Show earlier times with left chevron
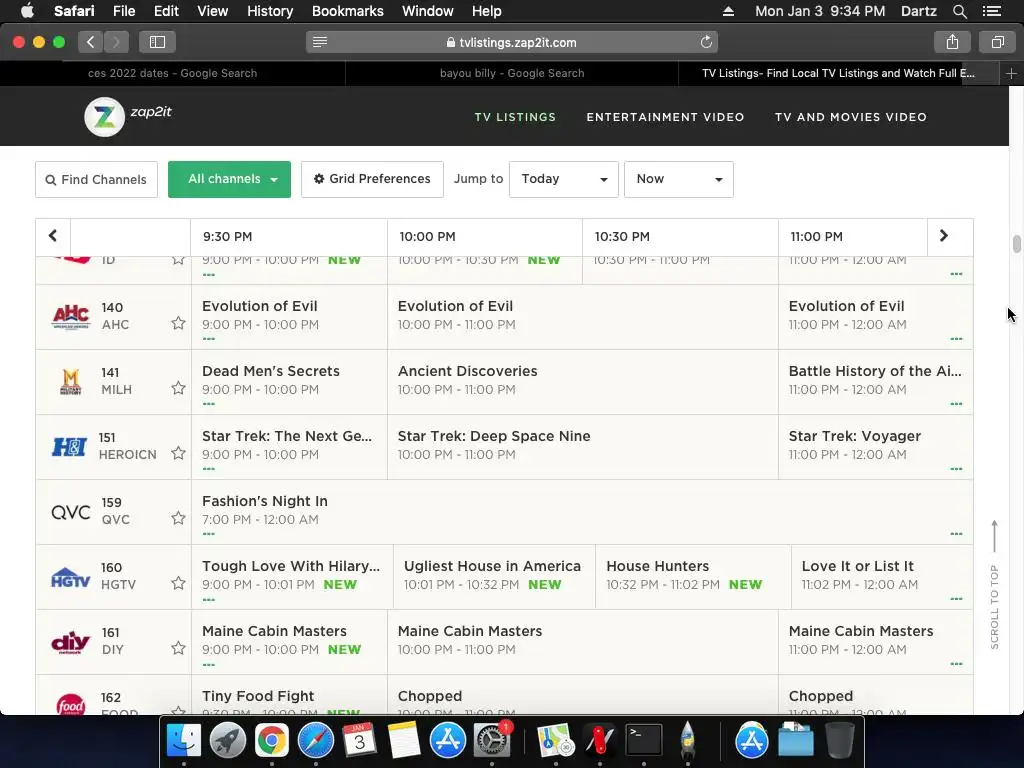This screenshot has width=1024, height=768. tap(53, 236)
